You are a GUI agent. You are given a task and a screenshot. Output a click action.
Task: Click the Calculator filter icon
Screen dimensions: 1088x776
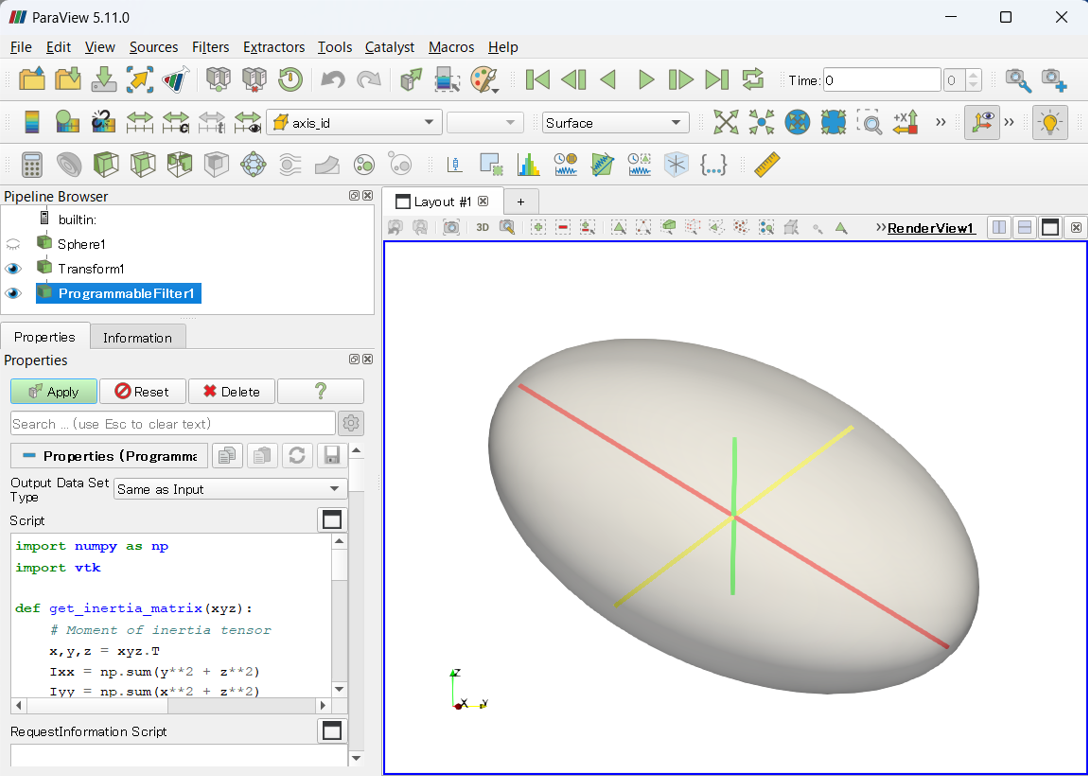[31, 164]
